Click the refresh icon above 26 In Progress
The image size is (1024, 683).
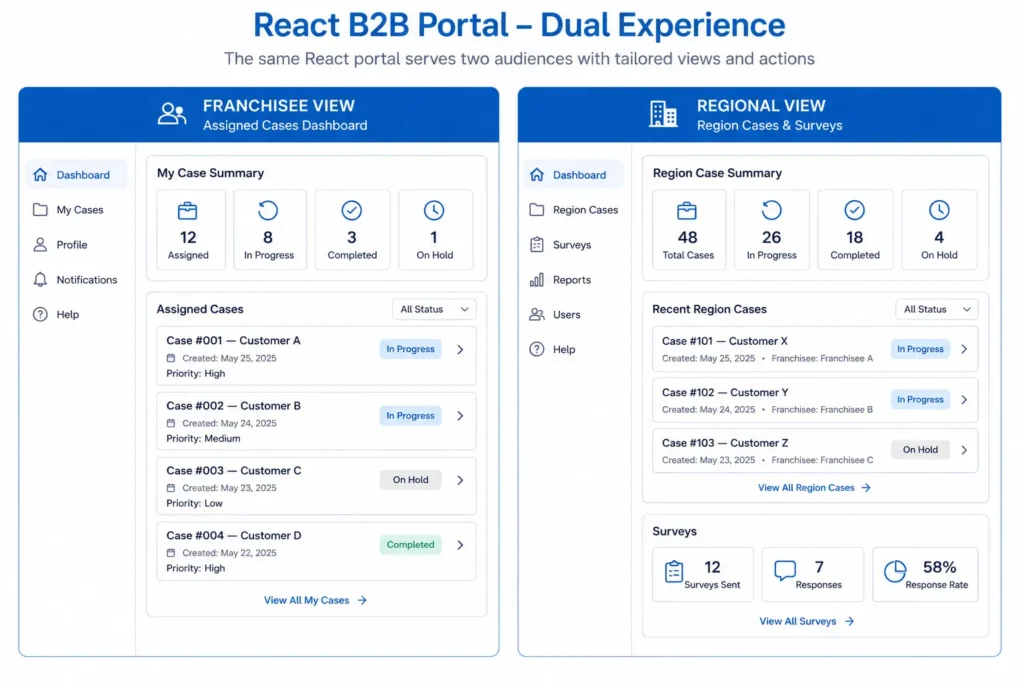771,210
